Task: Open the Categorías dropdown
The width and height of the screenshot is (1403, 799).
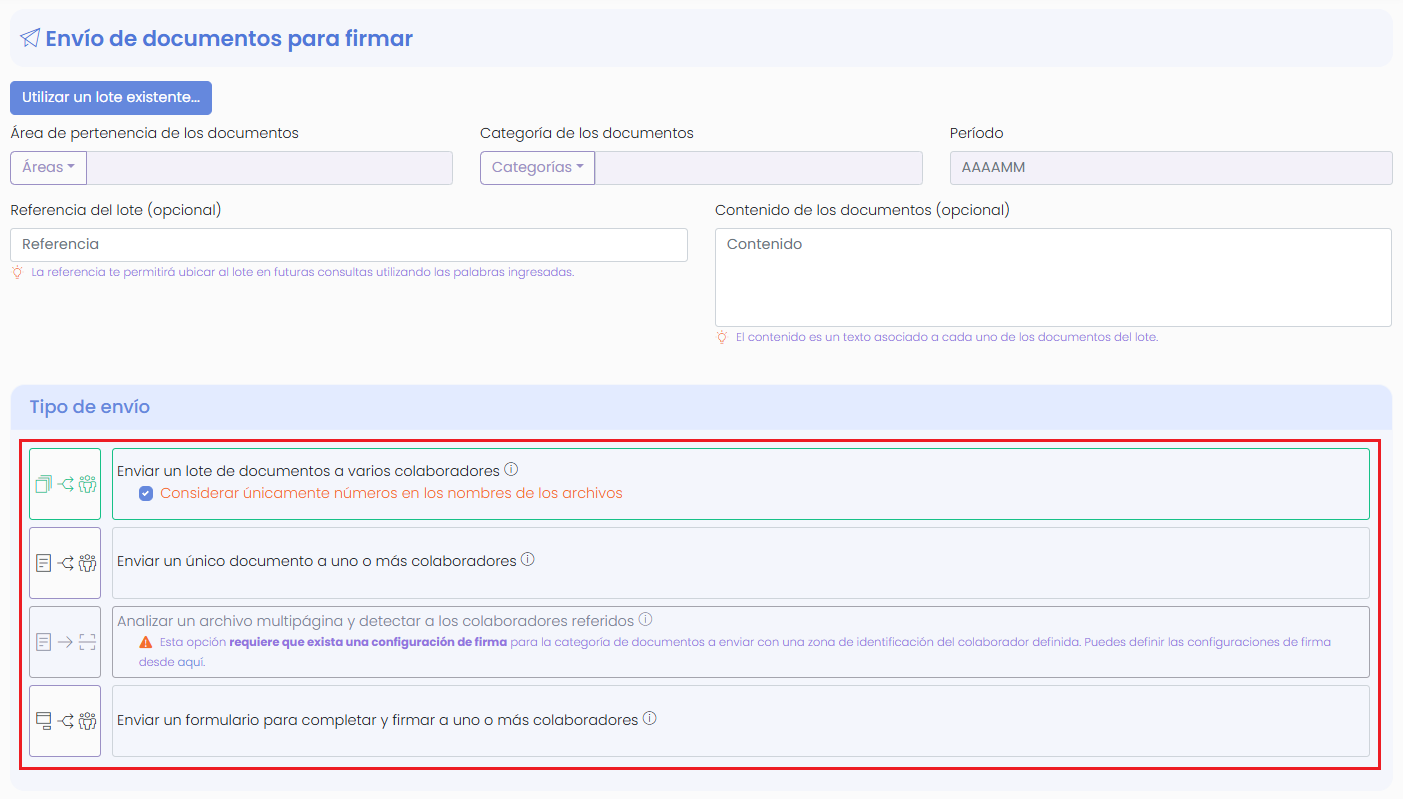Action: tap(537, 168)
